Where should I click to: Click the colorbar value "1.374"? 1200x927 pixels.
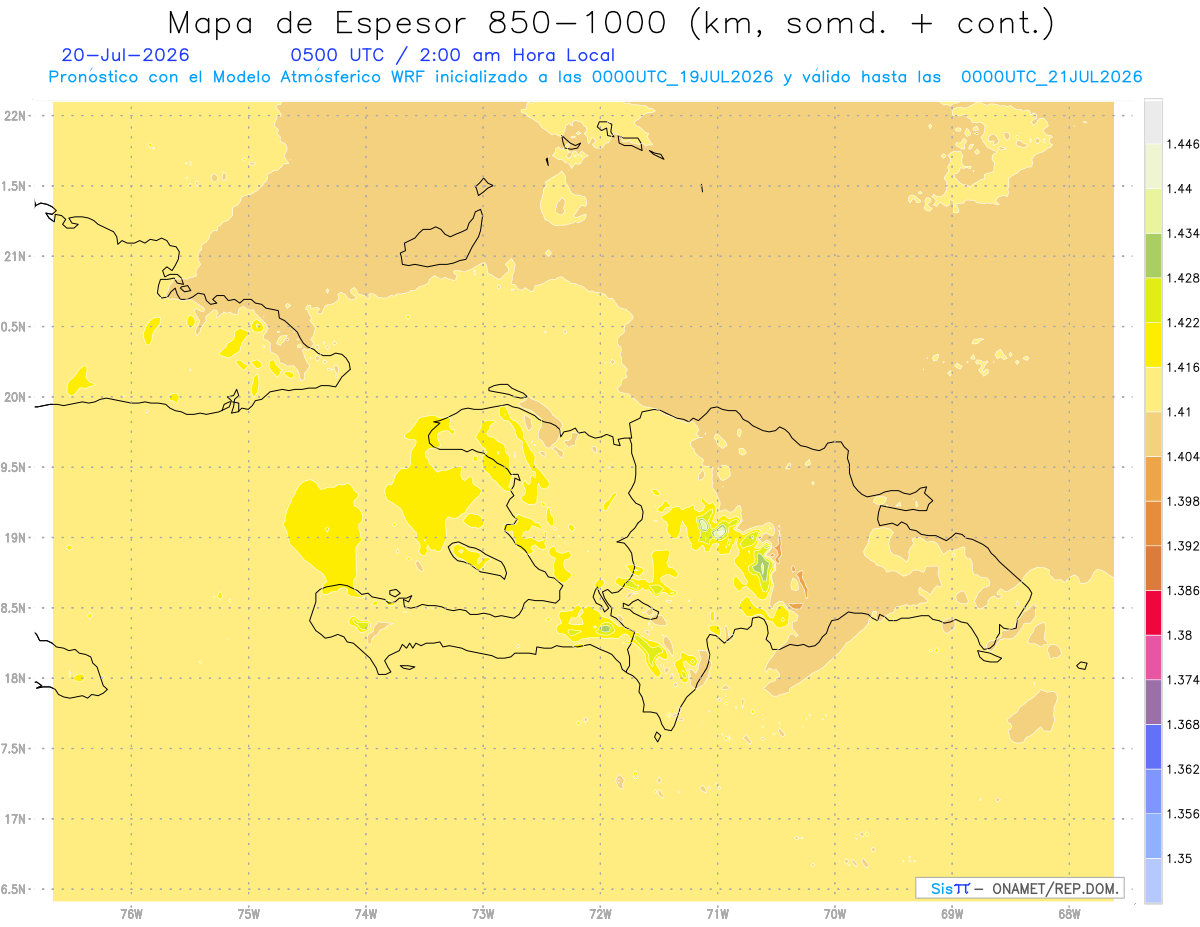(x=1182, y=680)
